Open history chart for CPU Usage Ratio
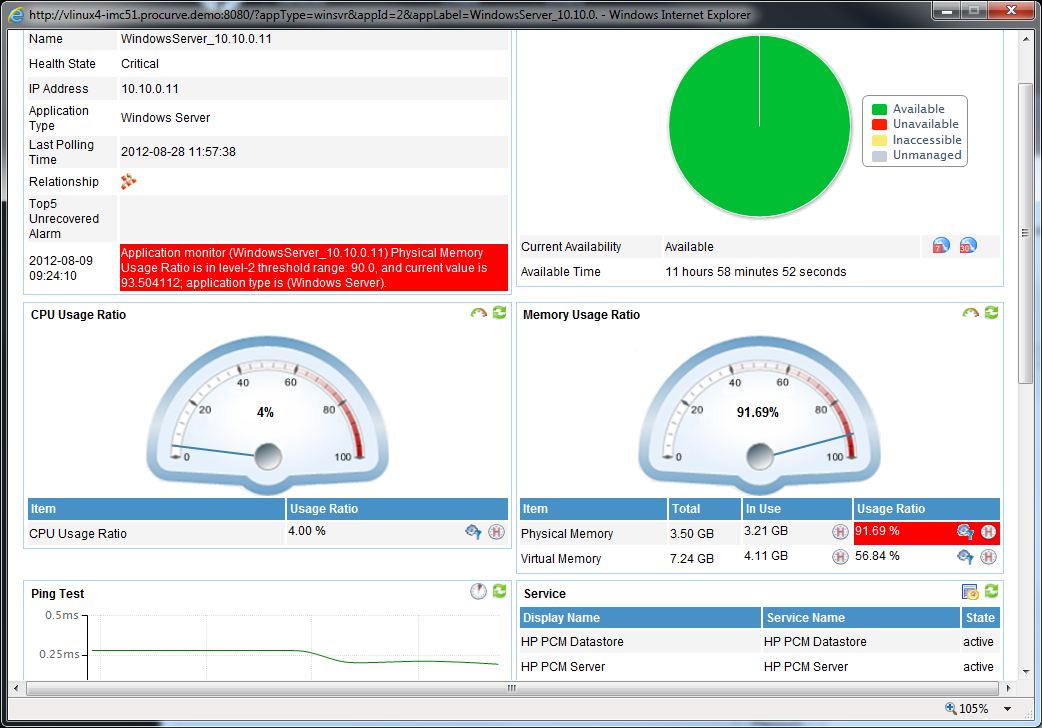The image size is (1042, 728). tap(495, 532)
